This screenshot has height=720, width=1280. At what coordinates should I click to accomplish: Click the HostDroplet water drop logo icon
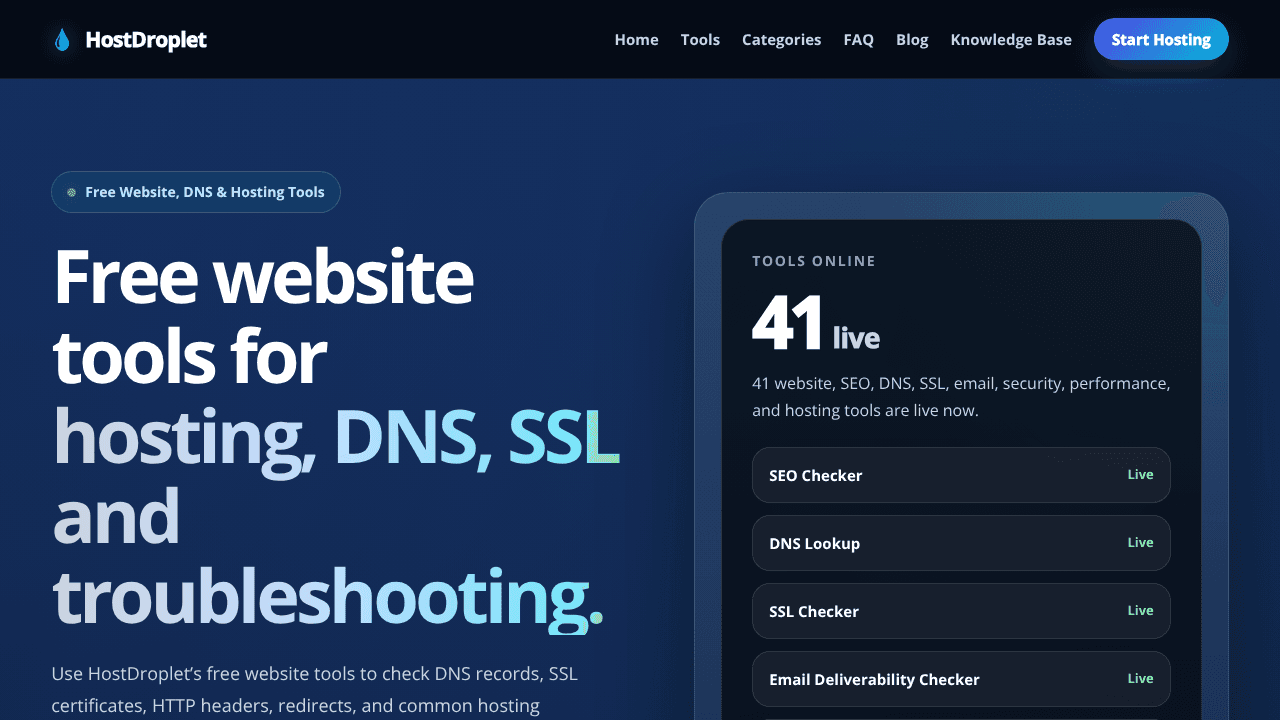(x=62, y=40)
